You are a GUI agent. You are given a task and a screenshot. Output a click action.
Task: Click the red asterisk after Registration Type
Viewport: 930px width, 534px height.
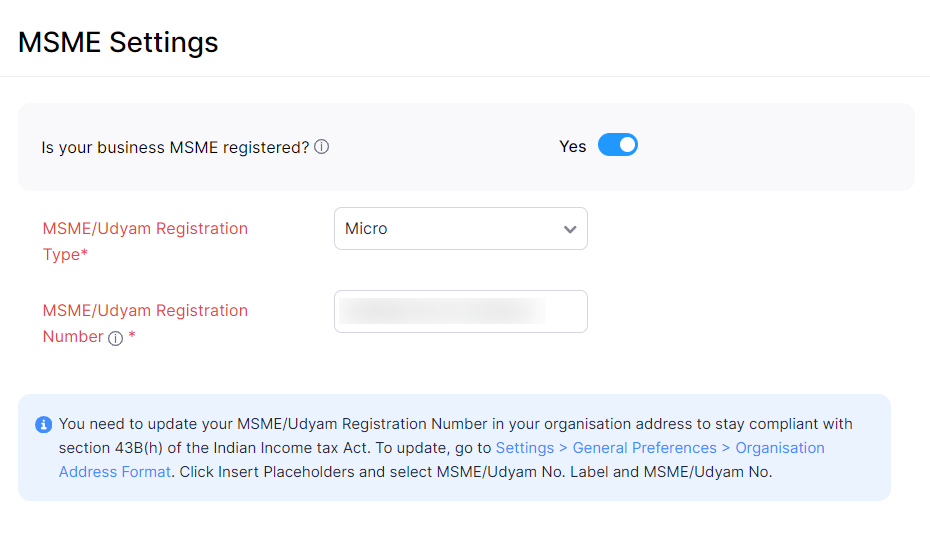pyautogui.click(x=84, y=255)
